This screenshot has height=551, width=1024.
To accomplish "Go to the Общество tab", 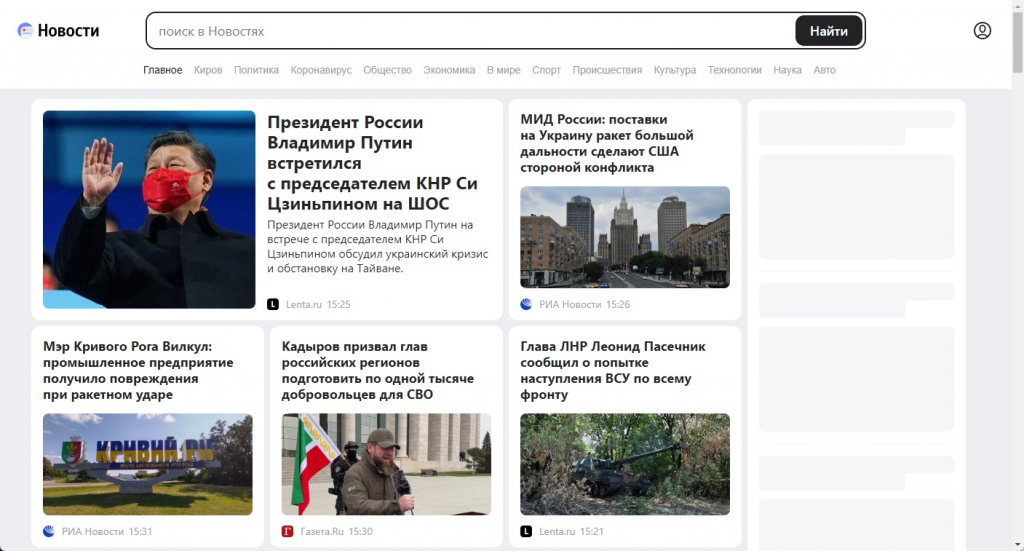I will (387, 70).
